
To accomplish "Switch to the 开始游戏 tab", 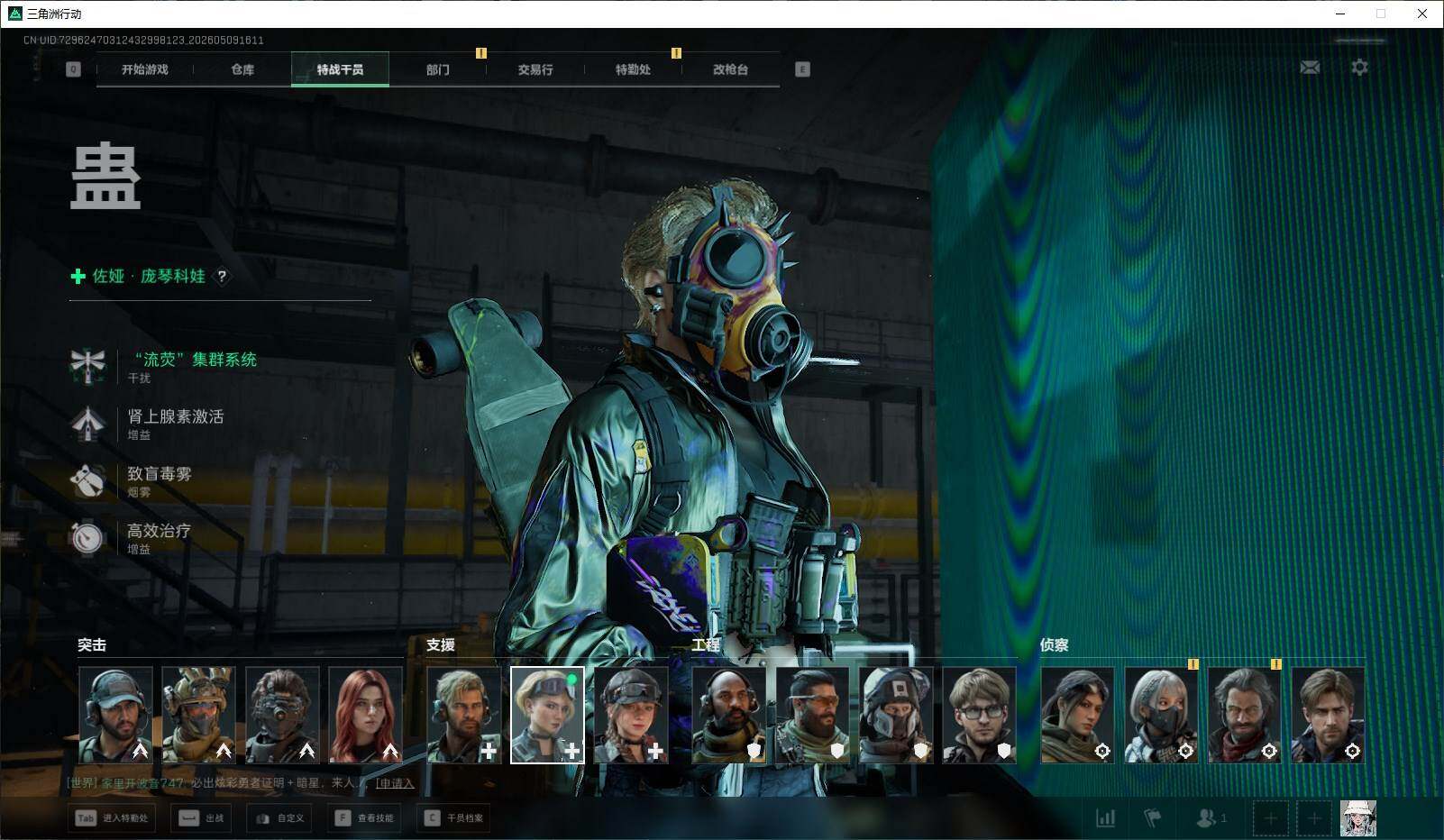I will click(145, 69).
